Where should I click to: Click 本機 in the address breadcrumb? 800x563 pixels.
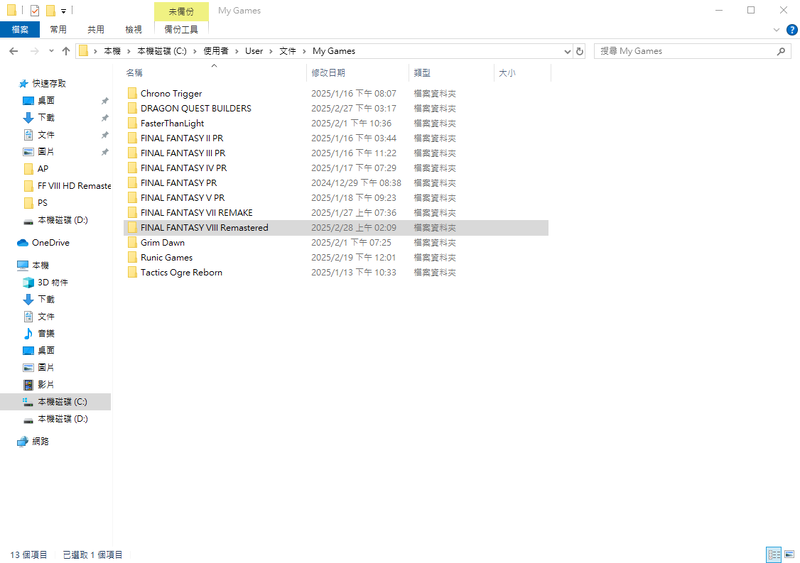[112, 51]
